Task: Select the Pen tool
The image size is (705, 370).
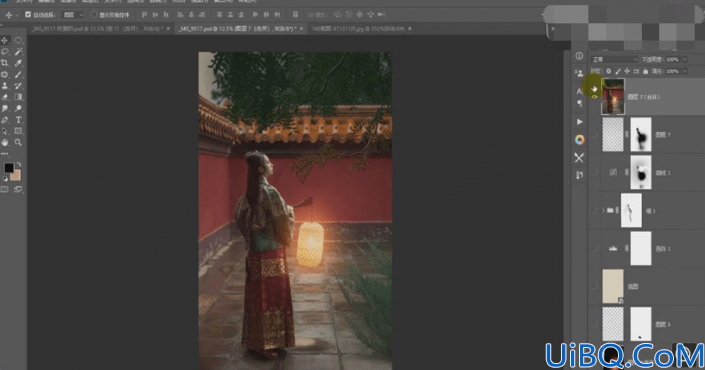Action: (5, 120)
